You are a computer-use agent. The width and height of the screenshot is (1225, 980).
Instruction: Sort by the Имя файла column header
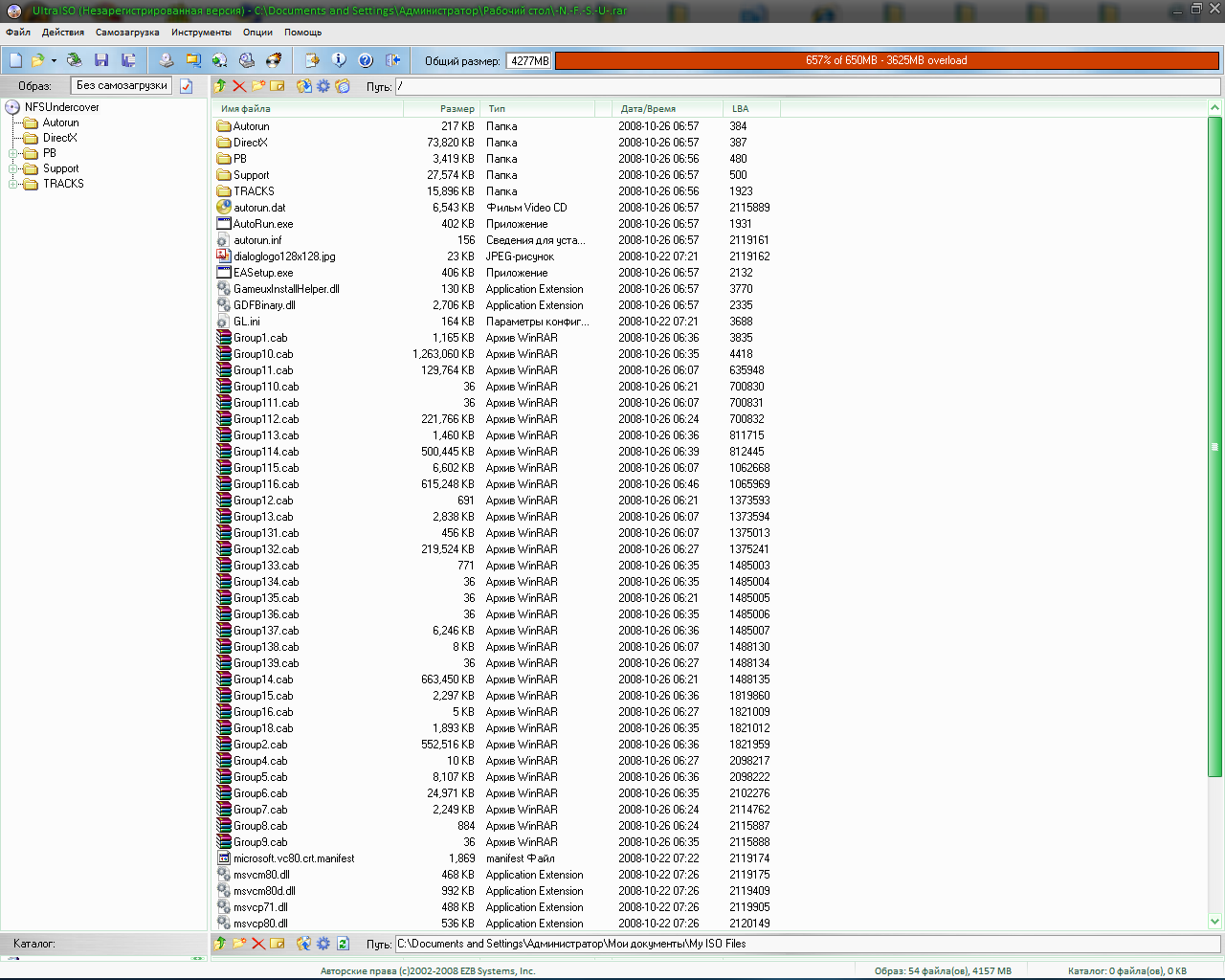click(307, 108)
